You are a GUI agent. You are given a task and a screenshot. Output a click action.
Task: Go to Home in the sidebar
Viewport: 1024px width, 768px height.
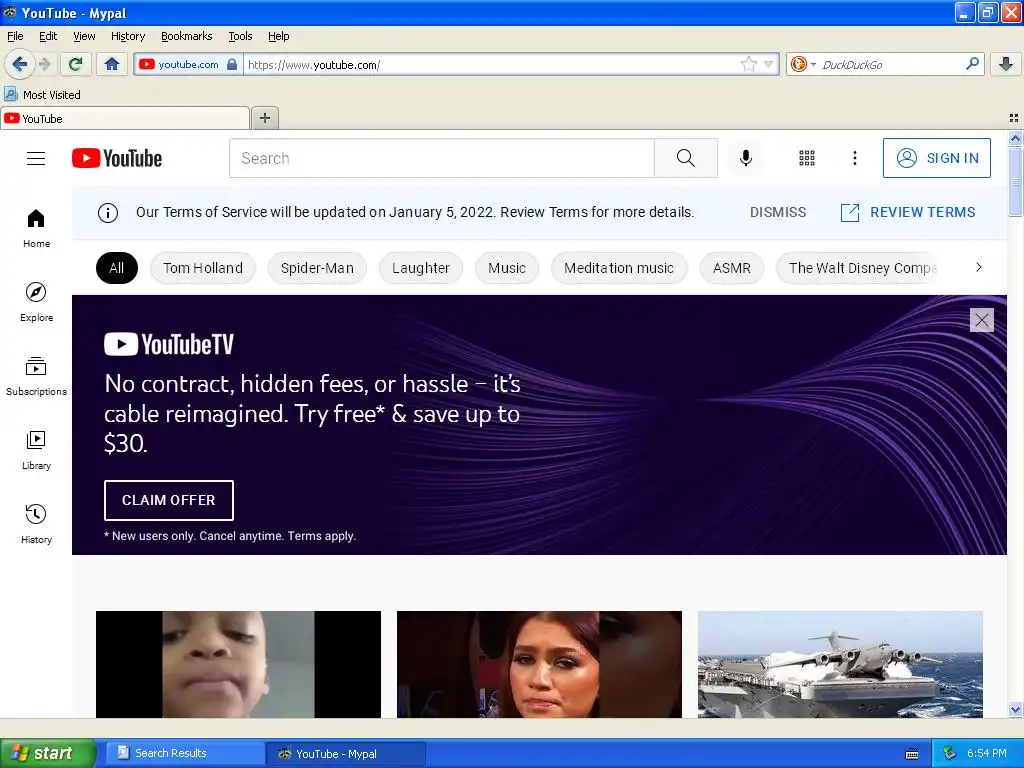(37, 229)
